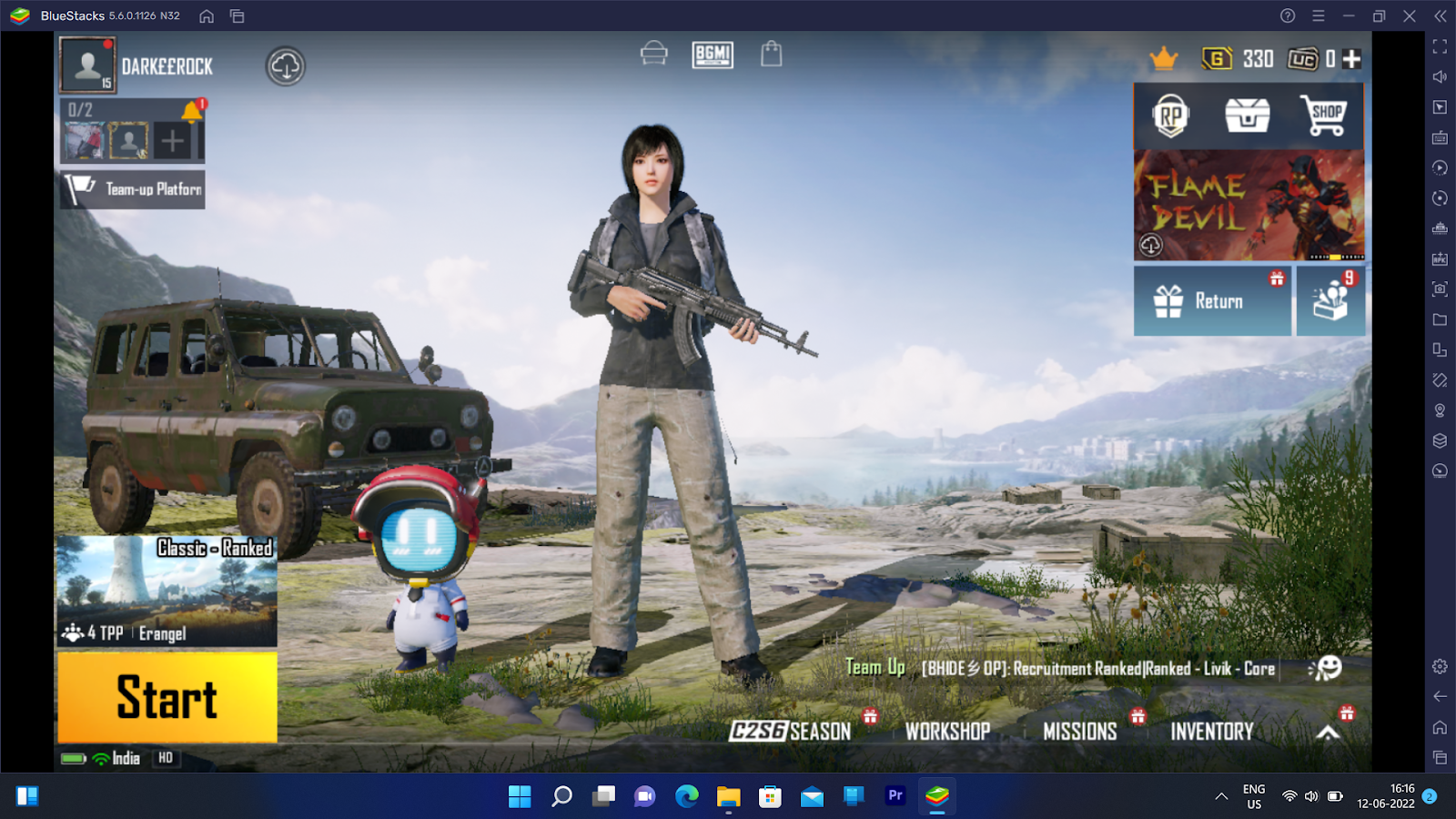Open BlueStacks settings gear in sidebar
The width and height of the screenshot is (1456, 819).
pos(1440,667)
